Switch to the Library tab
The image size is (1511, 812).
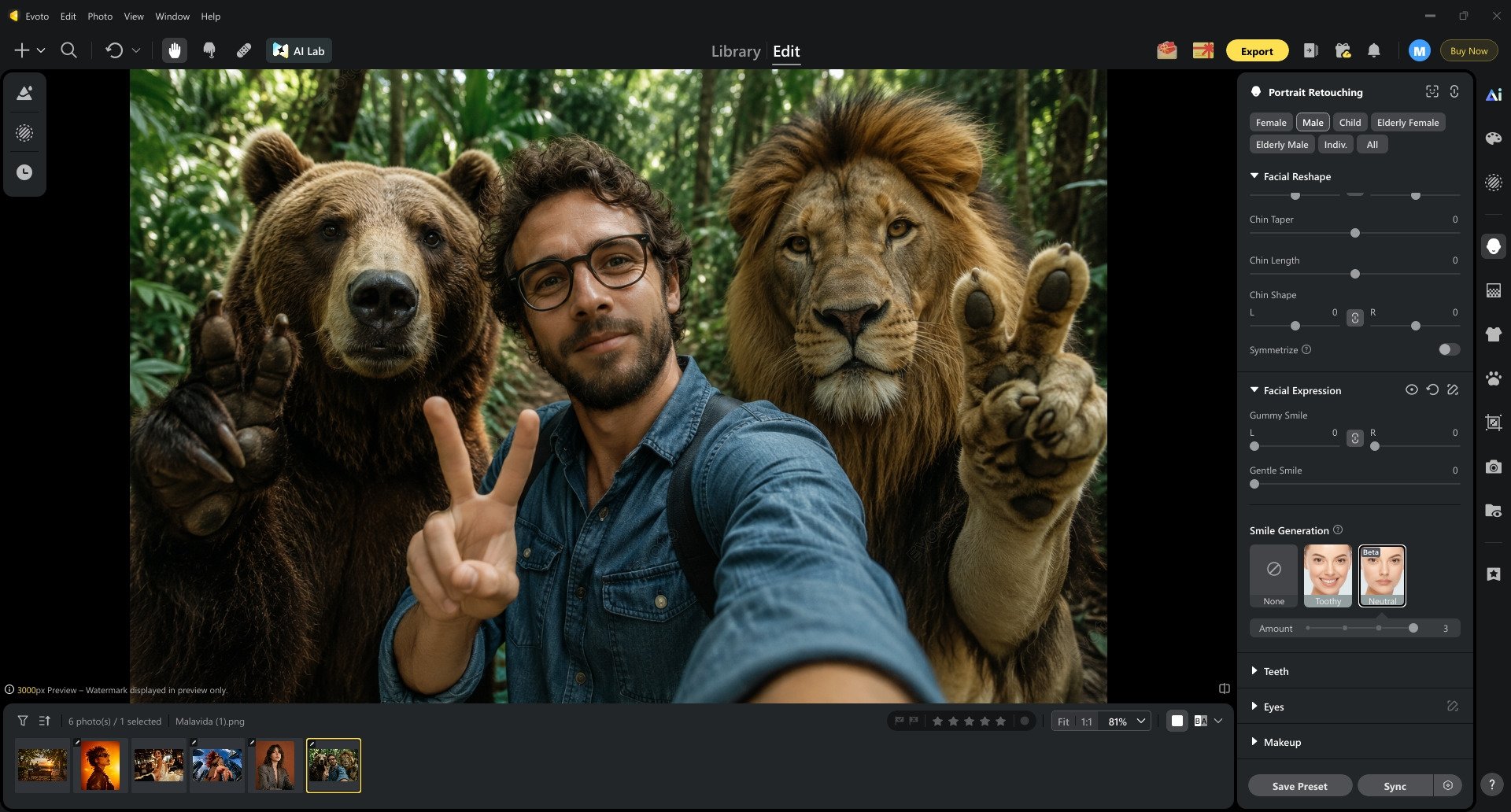click(x=736, y=51)
